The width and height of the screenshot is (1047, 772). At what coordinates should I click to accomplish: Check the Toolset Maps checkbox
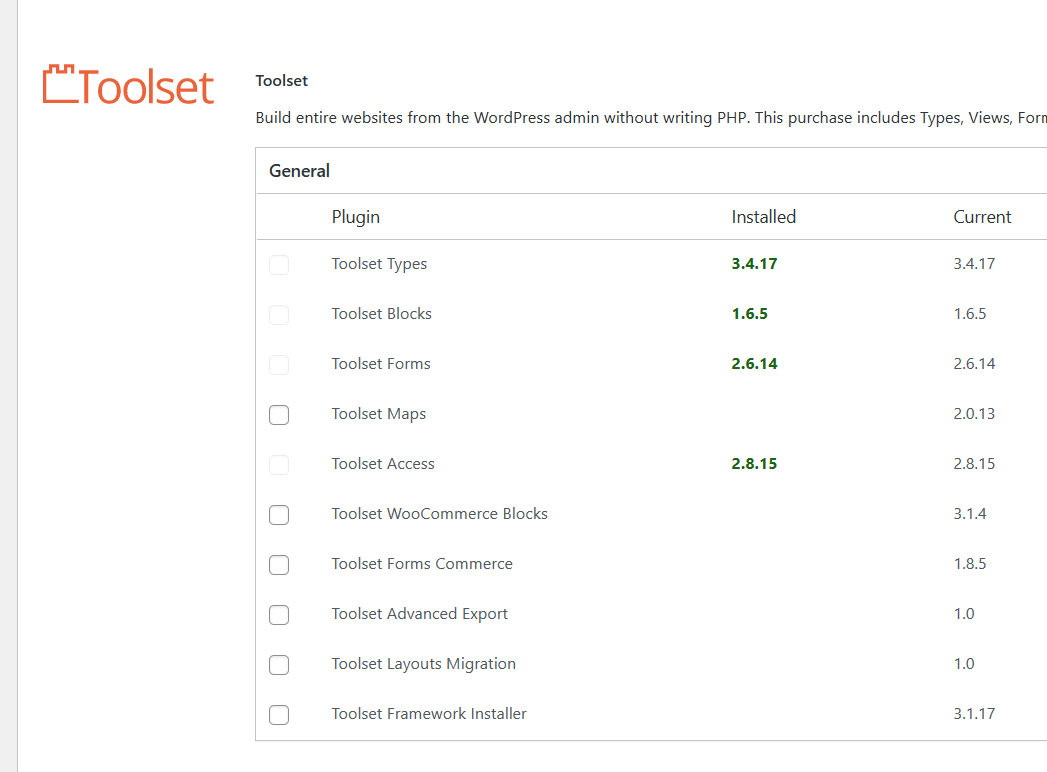[279, 415]
